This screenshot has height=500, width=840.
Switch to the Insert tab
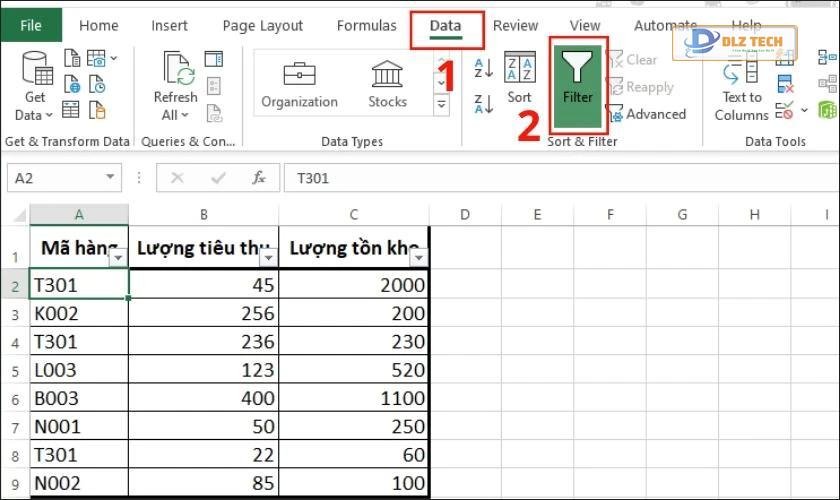coord(169,25)
